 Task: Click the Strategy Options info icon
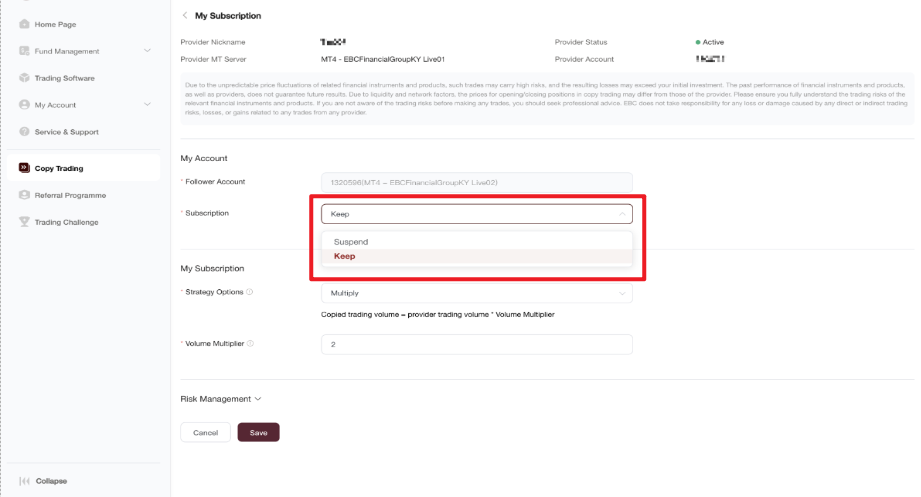[x=250, y=292]
